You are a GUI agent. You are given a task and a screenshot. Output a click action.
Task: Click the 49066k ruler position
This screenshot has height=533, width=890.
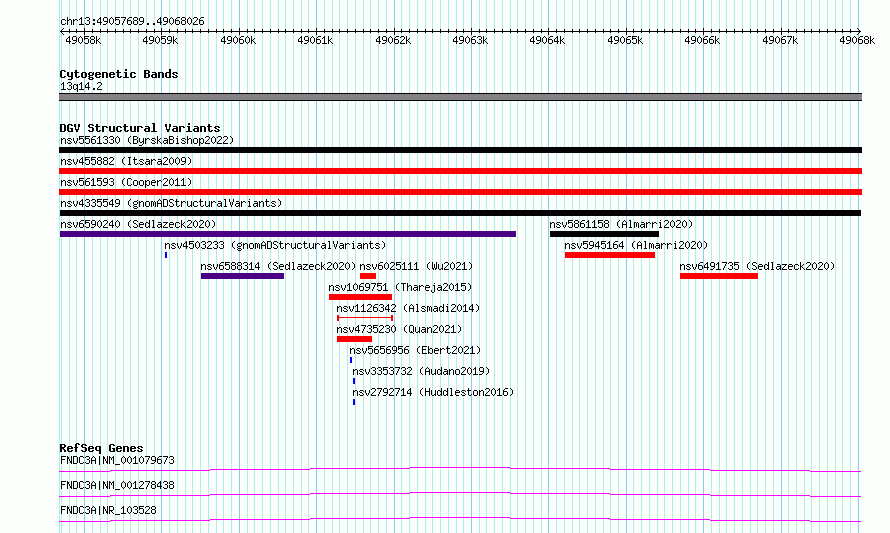[x=703, y=40]
